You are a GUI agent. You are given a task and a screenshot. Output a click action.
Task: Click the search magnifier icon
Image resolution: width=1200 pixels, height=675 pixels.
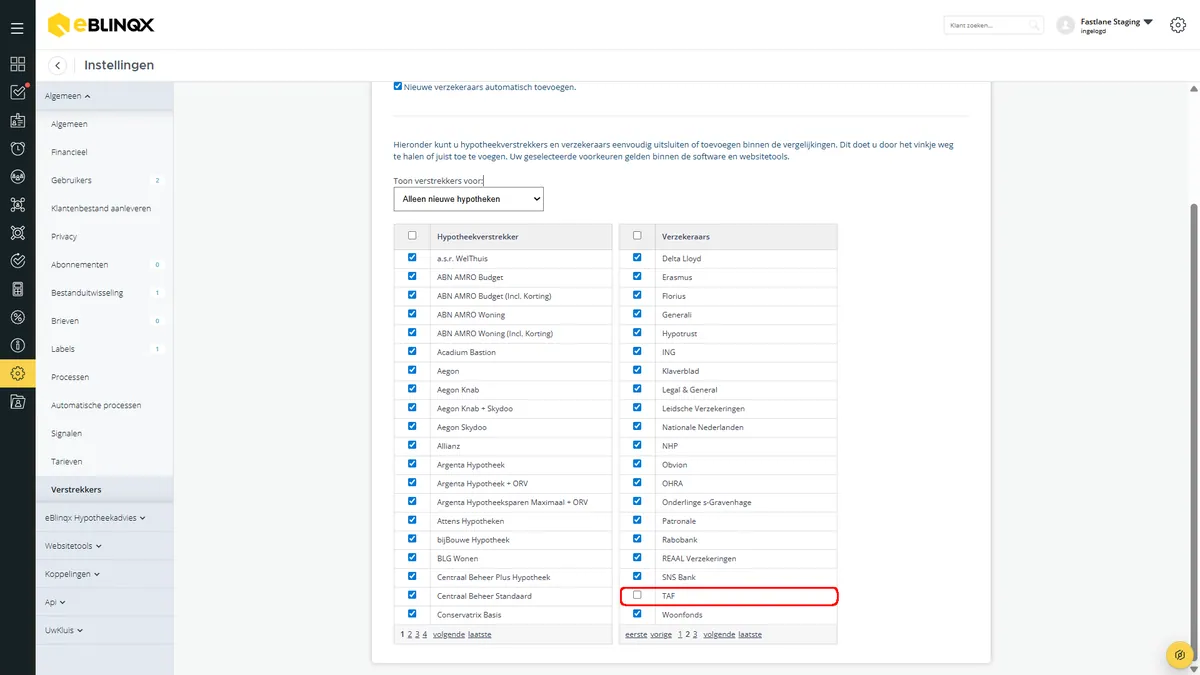(x=1034, y=25)
